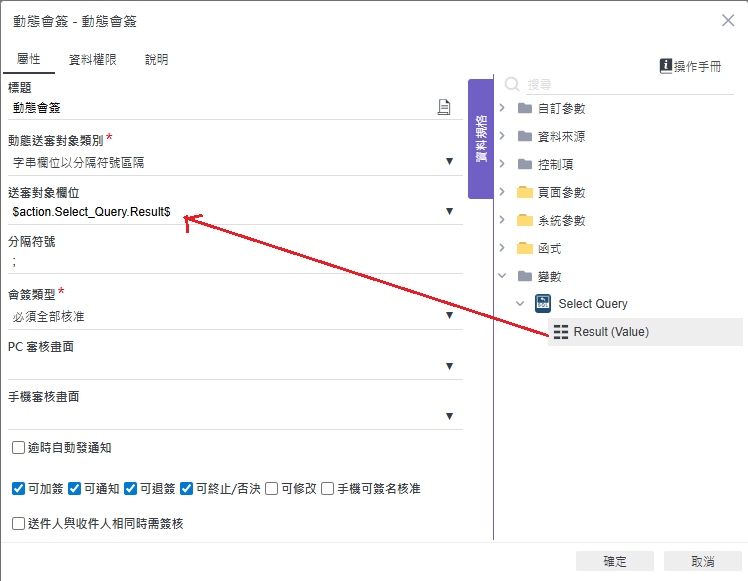The height and width of the screenshot is (581, 748).
Task: Switch to the 說明 tab
Action: click(156, 60)
